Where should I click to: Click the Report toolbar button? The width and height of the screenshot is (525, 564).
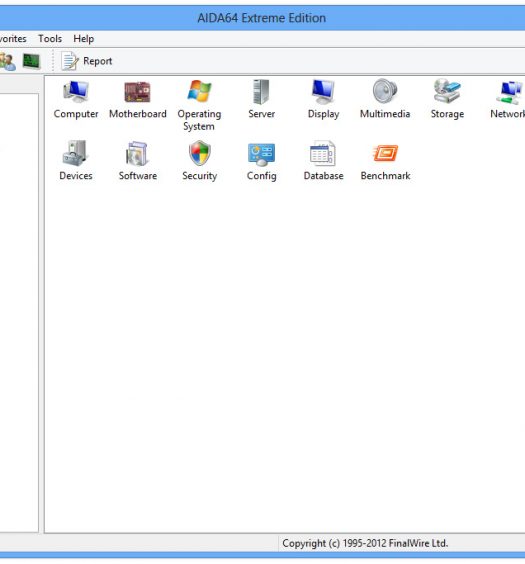point(87,61)
